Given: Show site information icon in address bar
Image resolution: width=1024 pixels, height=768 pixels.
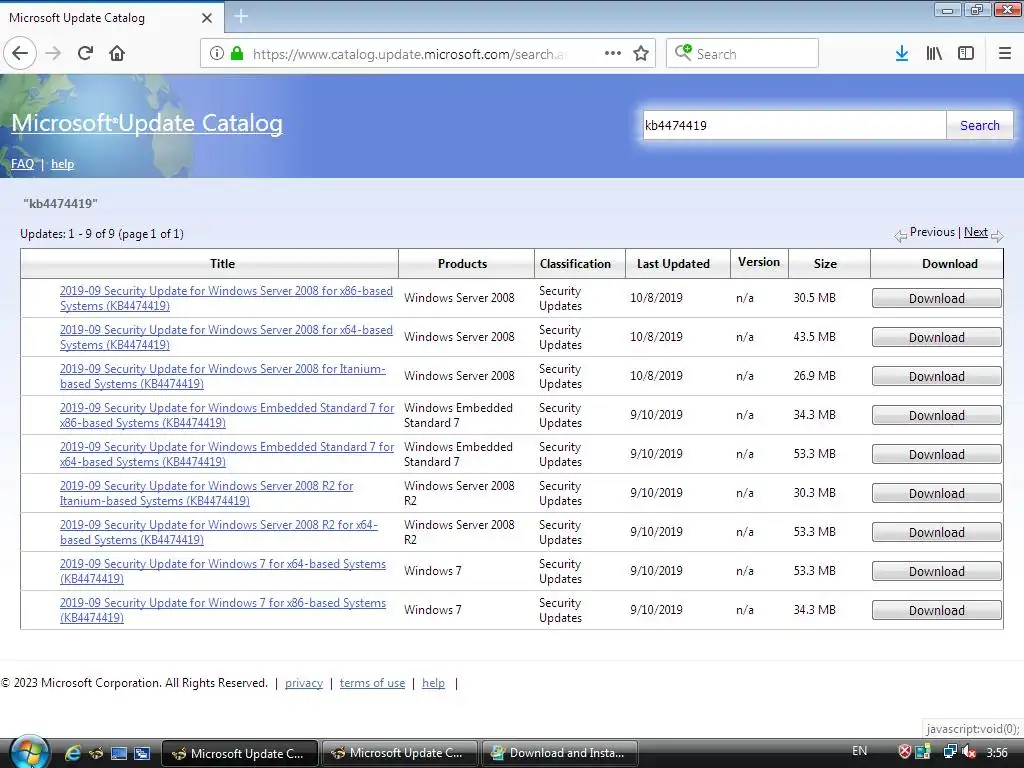Looking at the screenshot, I should pyautogui.click(x=216, y=53).
